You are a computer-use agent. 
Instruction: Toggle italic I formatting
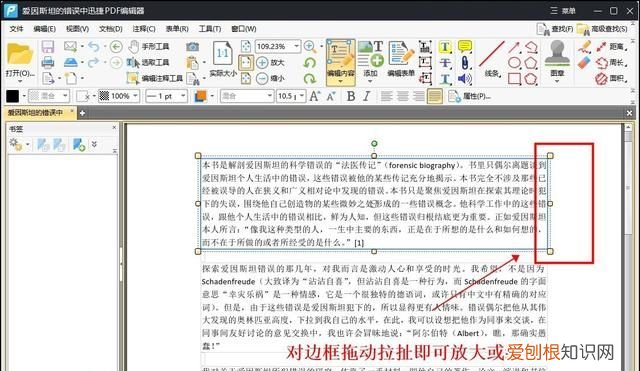367,96
